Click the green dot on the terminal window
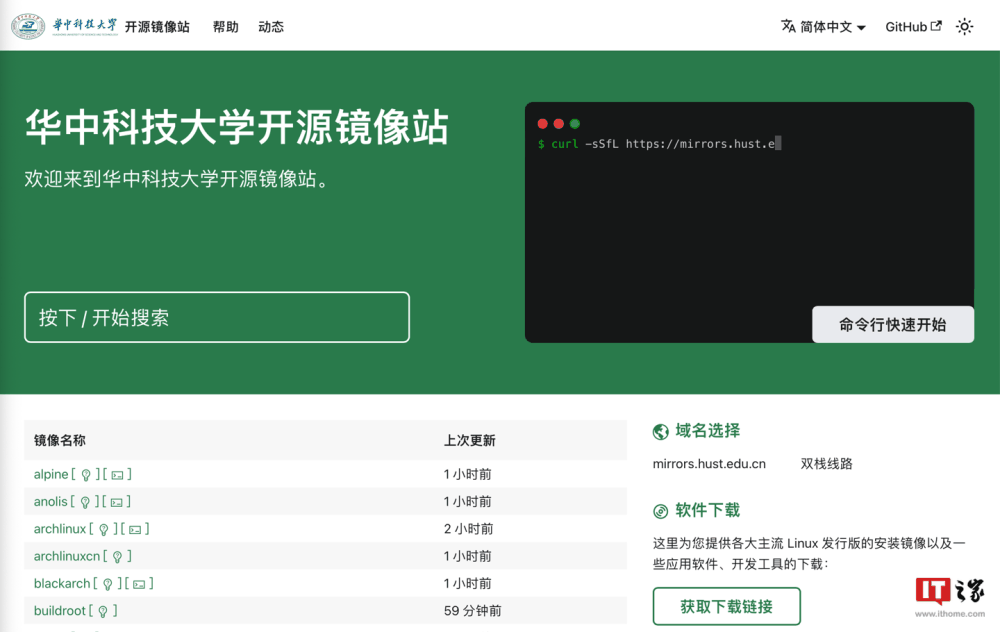The width and height of the screenshot is (1000, 632). [x=574, y=123]
